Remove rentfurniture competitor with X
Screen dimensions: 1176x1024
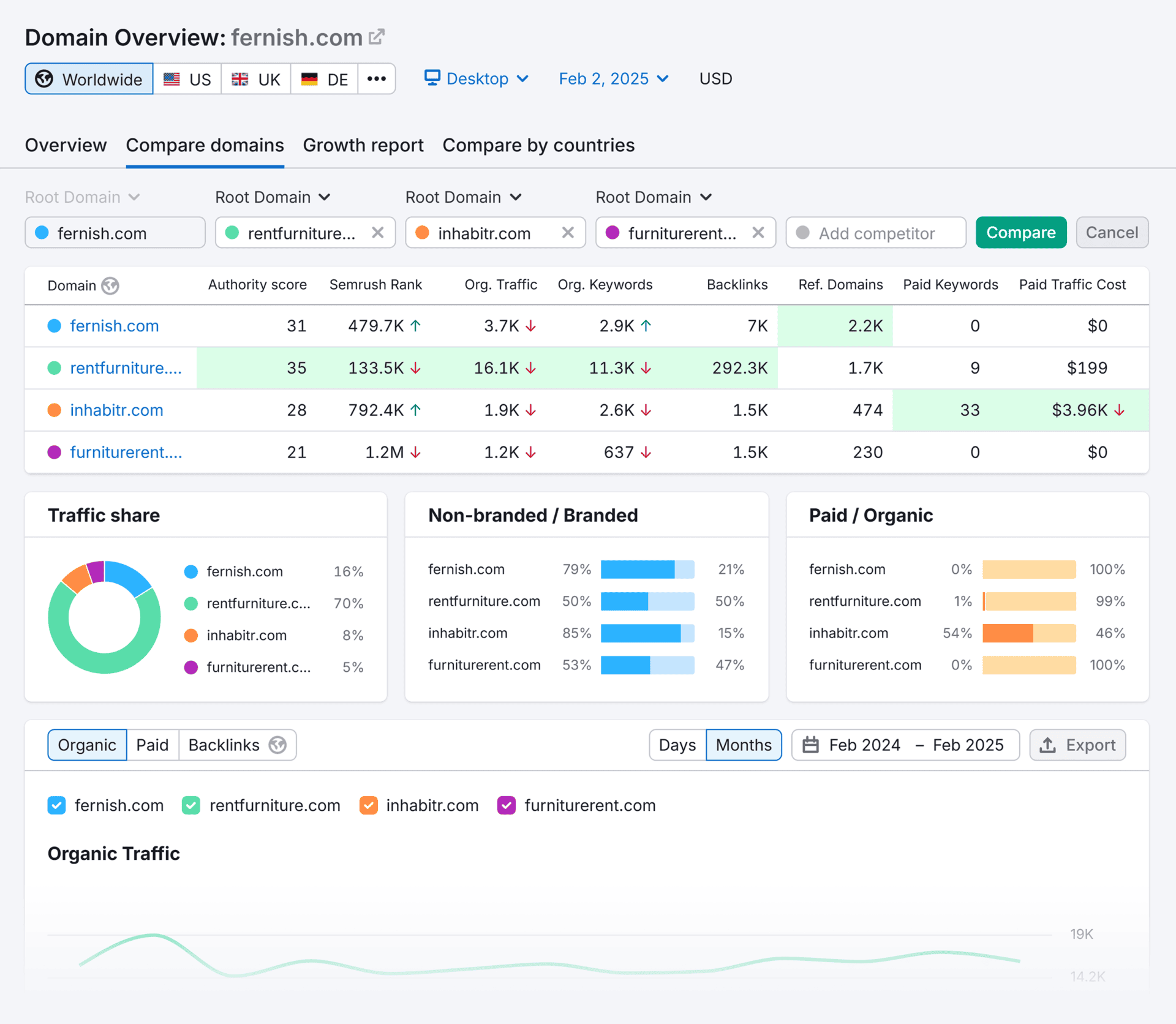pyautogui.click(x=378, y=233)
